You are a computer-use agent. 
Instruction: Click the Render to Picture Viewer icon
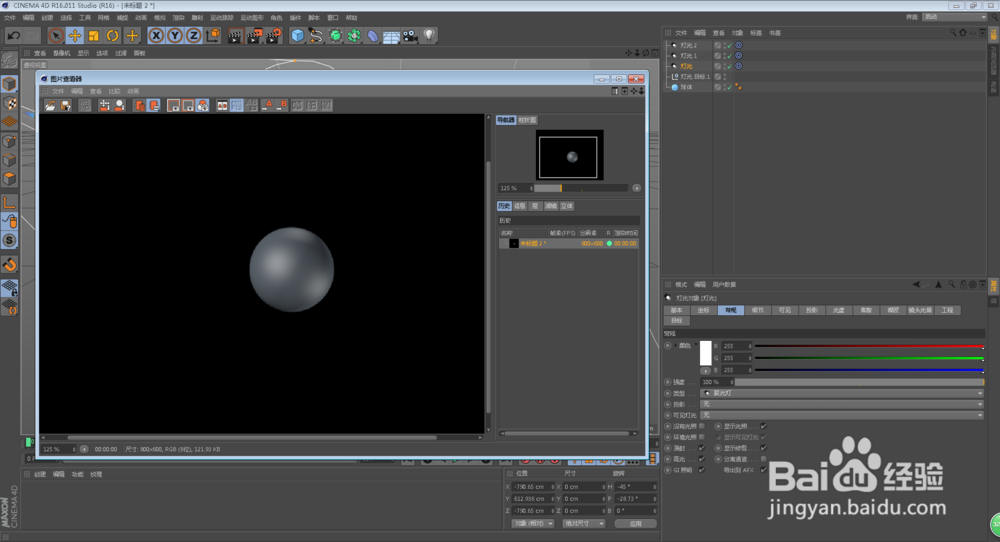point(254,36)
